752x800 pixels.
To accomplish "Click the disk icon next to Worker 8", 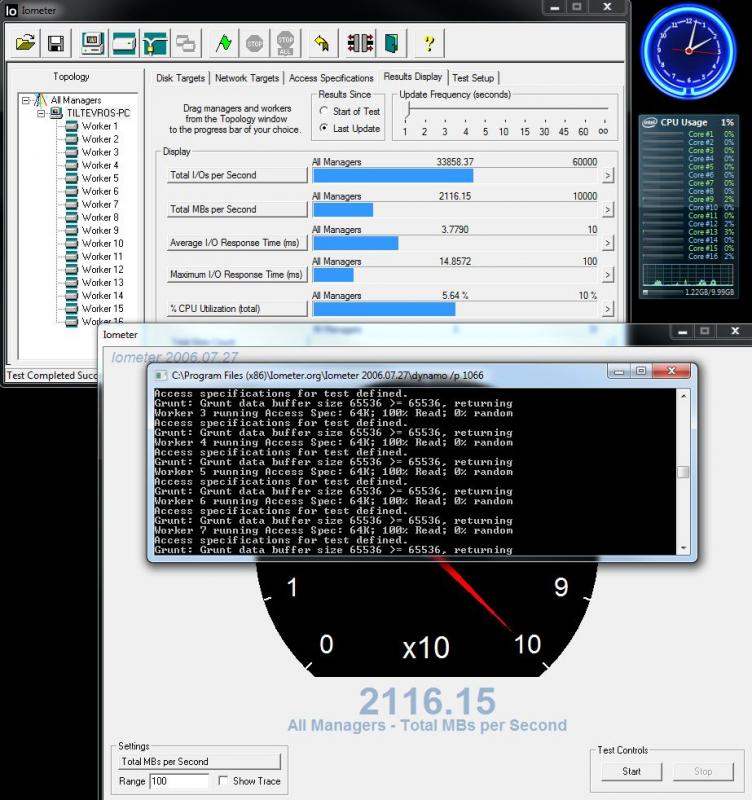I will click(x=72, y=217).
